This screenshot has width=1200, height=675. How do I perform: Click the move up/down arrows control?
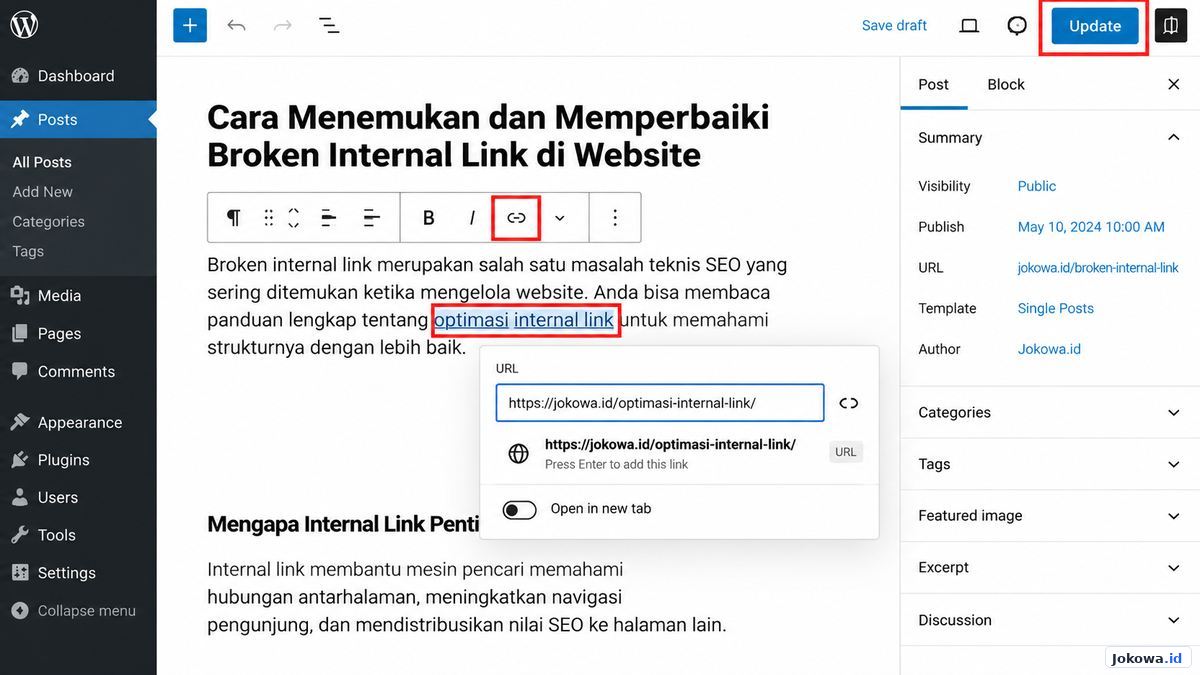(x=294, y=218)
